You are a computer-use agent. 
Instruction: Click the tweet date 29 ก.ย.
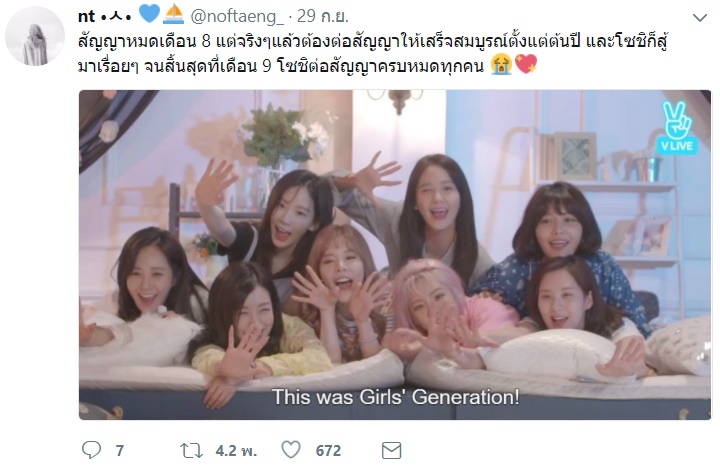[x=323, y=17]
